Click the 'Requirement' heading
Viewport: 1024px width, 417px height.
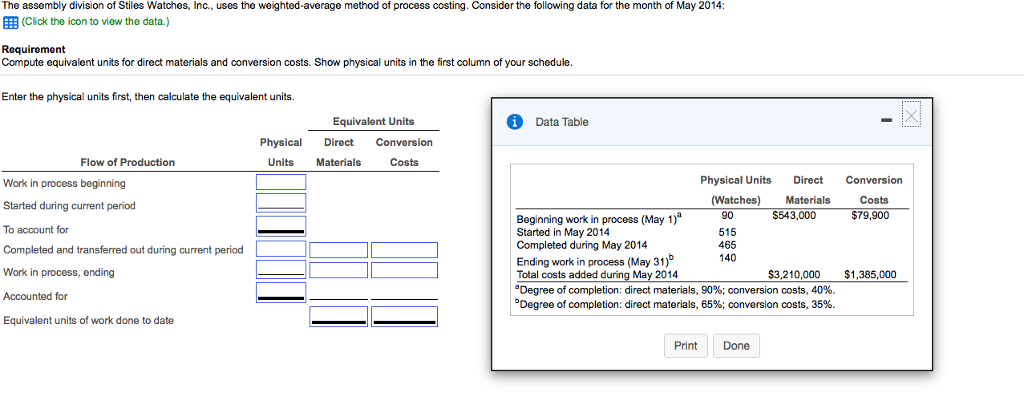tap(33, 50)
